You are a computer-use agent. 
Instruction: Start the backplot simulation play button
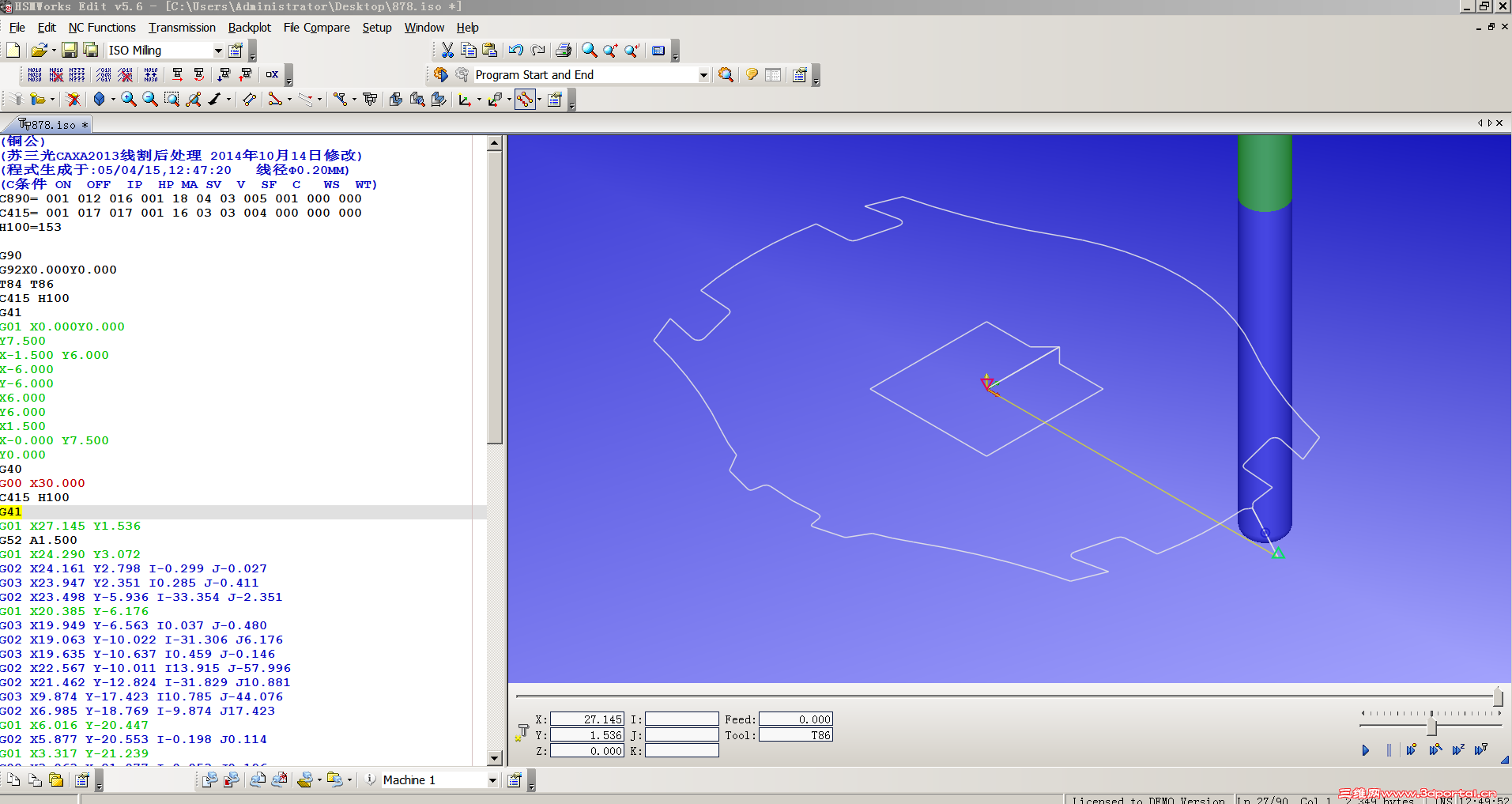[x=1366, y=750]
